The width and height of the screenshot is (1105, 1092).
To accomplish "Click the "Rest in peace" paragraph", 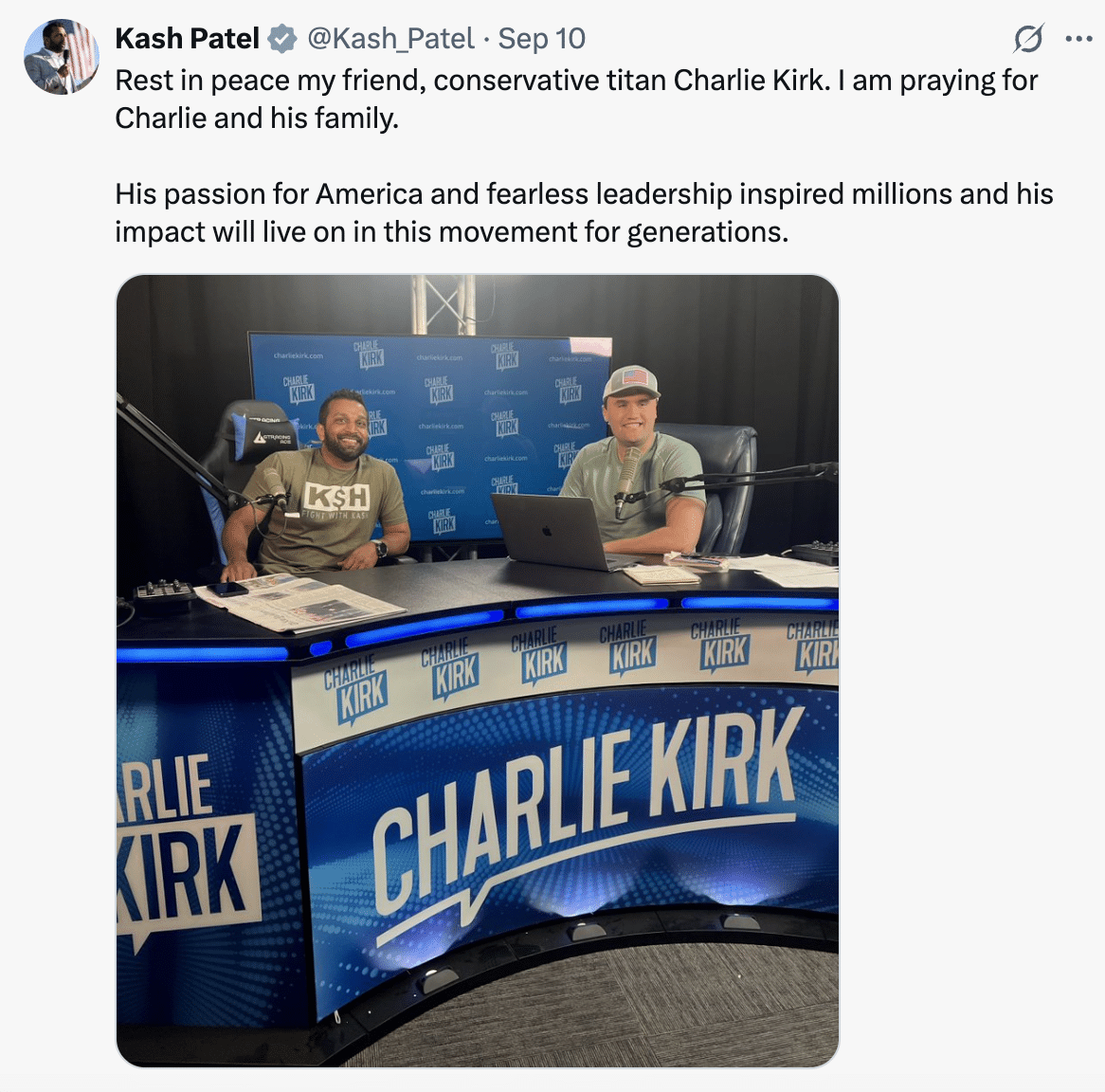I will coord(575,99).
